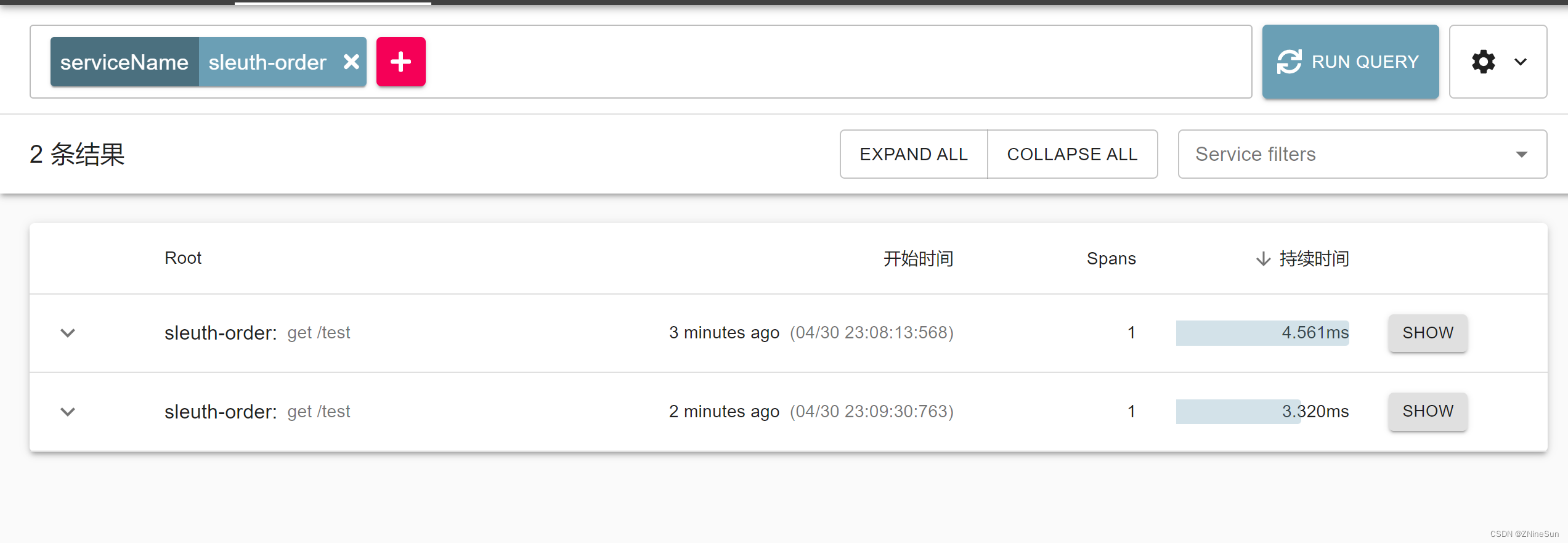Click the sort arrow beside 持续时间 column
Screen dimensions: 1568x543
[1263, 258]
